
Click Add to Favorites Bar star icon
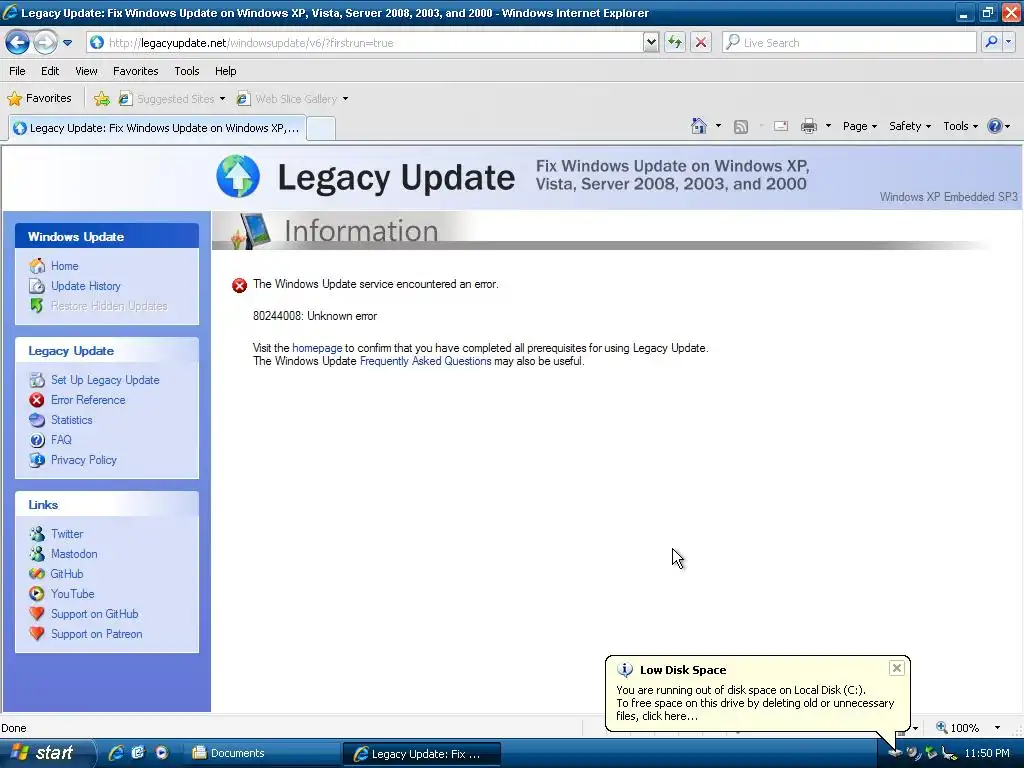click(101, 99)
